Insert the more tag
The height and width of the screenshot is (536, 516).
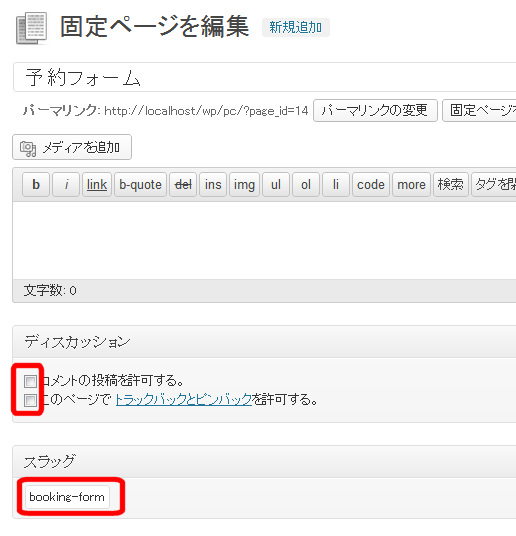click(411, 185)
